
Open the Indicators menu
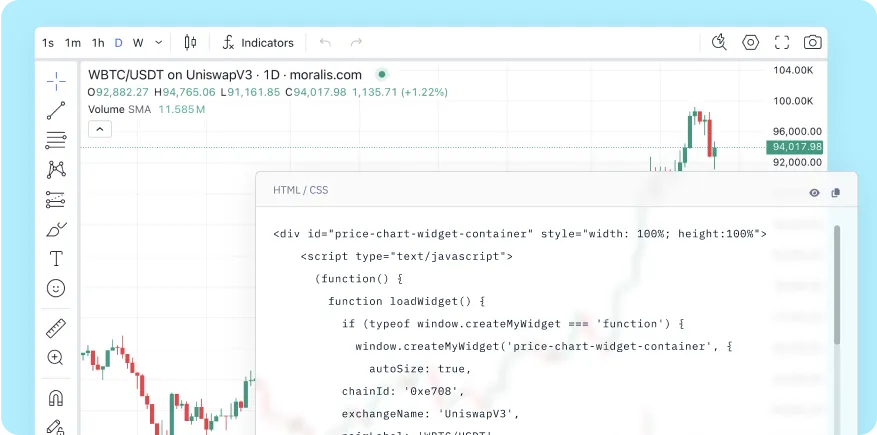(258, 42)
